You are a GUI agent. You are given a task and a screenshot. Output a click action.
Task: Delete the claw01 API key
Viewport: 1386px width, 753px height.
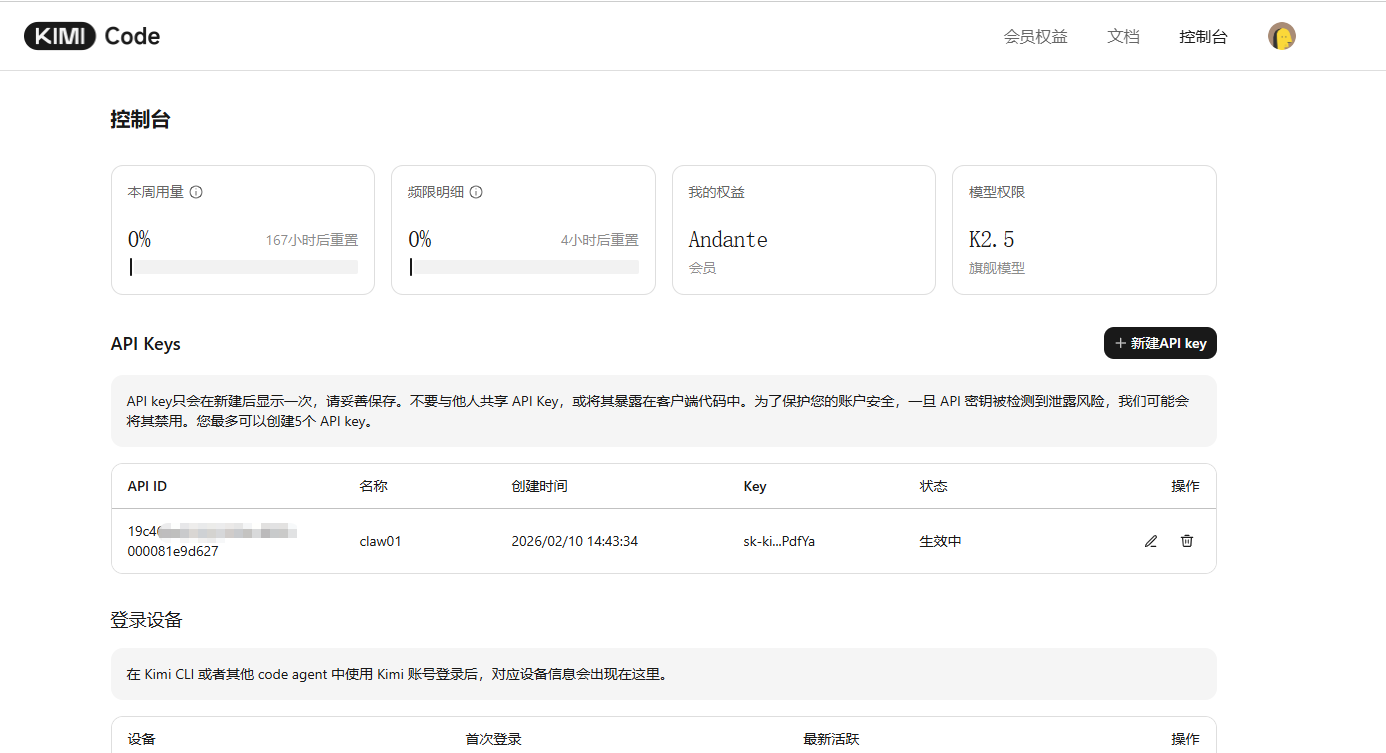point(1187,541)
